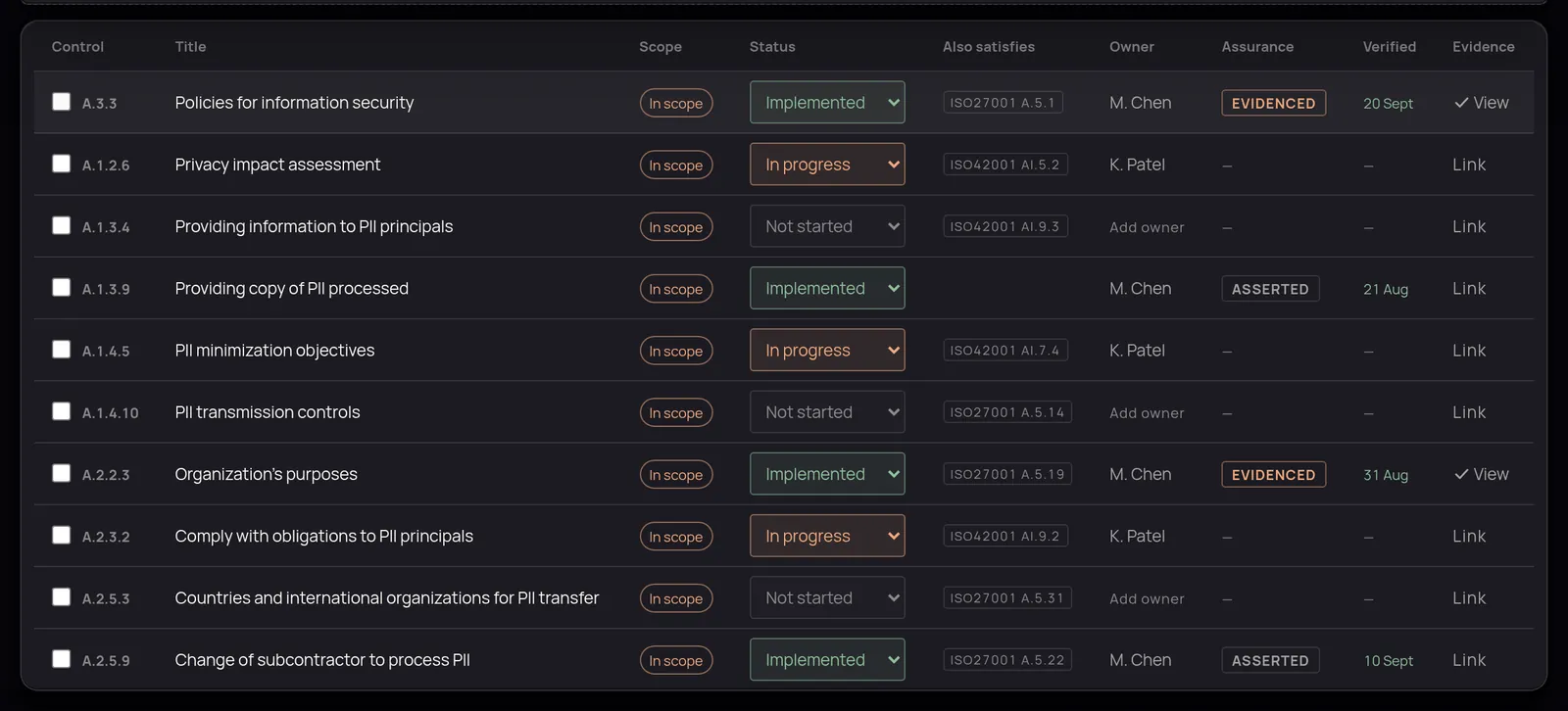Click EVIDENCED badge on row A.2.2.3
Viewport: 1568px width, 711px height.
point(1273,474)
